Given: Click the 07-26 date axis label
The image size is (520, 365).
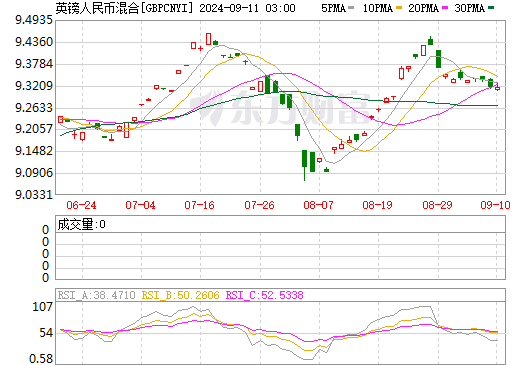Looking at the screenshot, I should pyautogui.click(x=259, y=205).
